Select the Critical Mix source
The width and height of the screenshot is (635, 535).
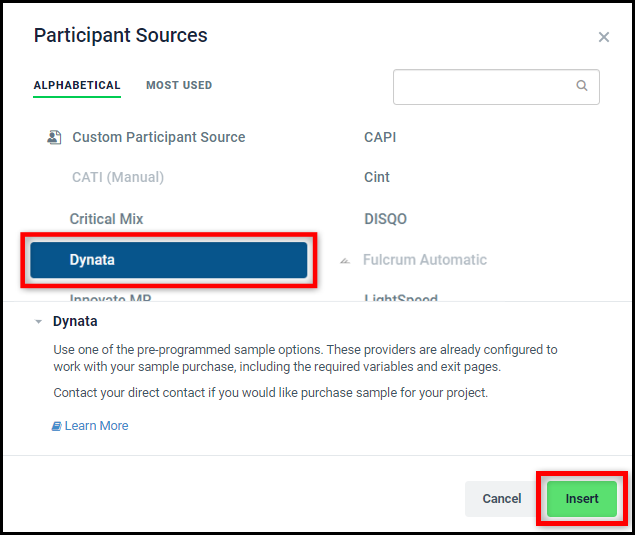coord(107,219)
